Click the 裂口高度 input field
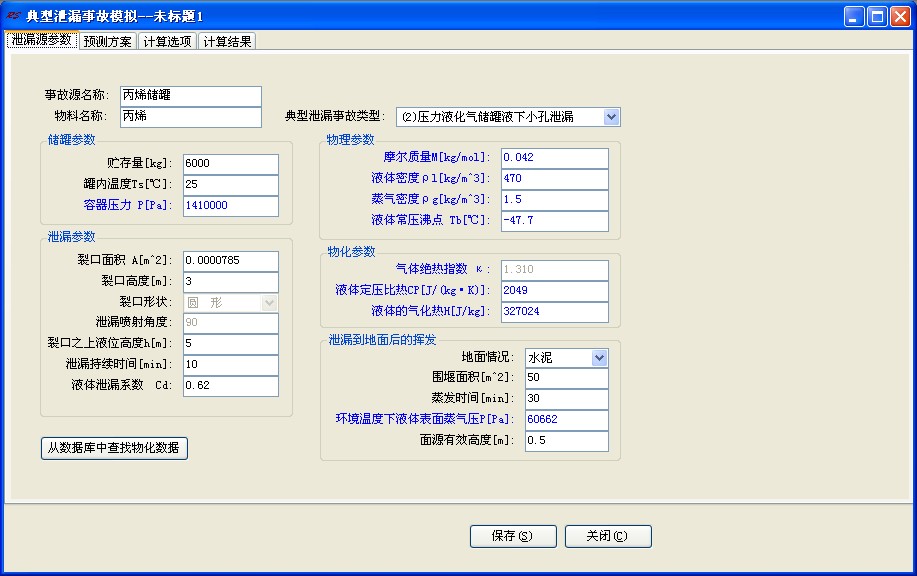This screenshot has height=576, width=917. [x=231, y=282]
